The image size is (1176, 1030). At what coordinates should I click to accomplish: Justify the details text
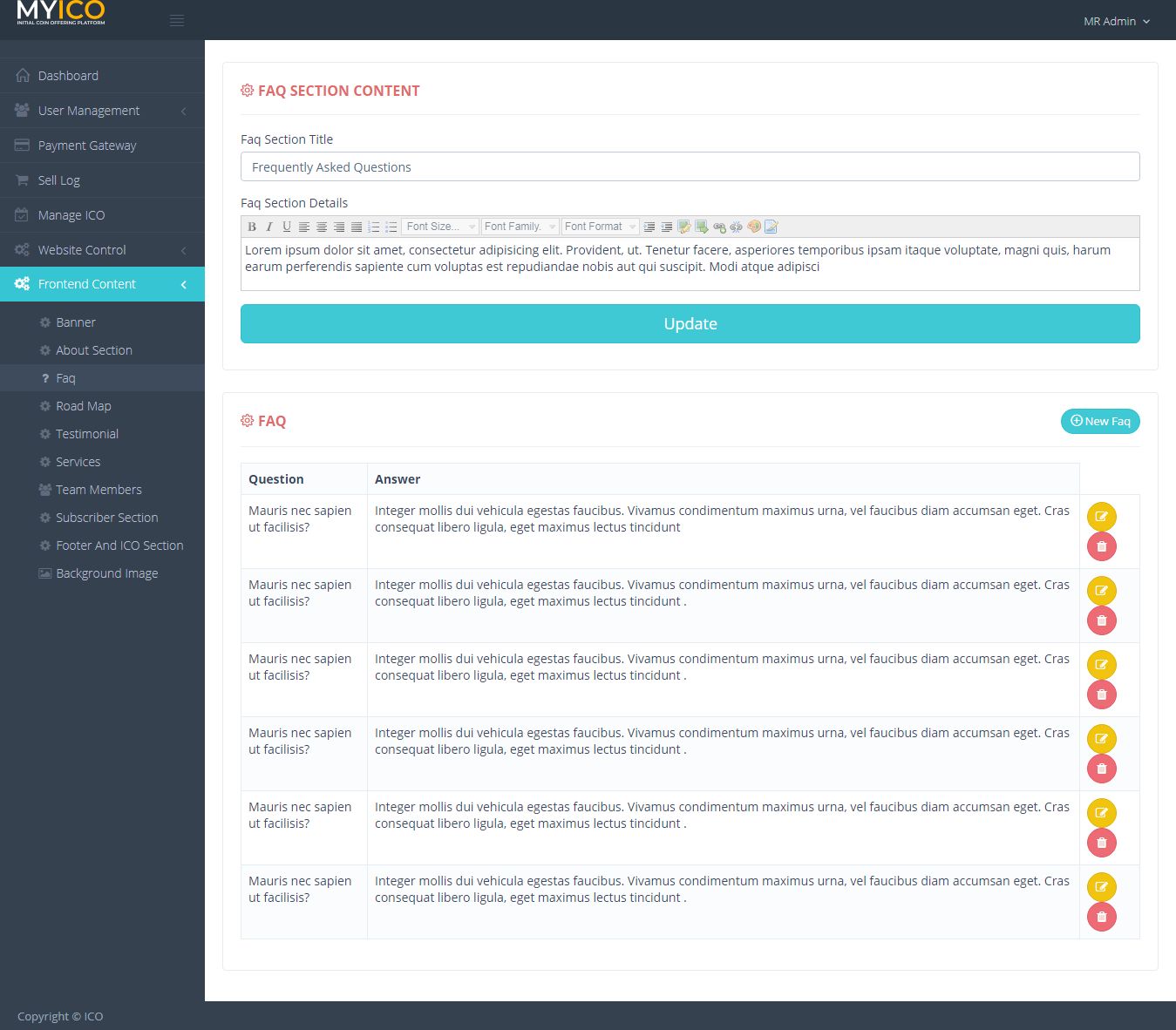point(357,227)
